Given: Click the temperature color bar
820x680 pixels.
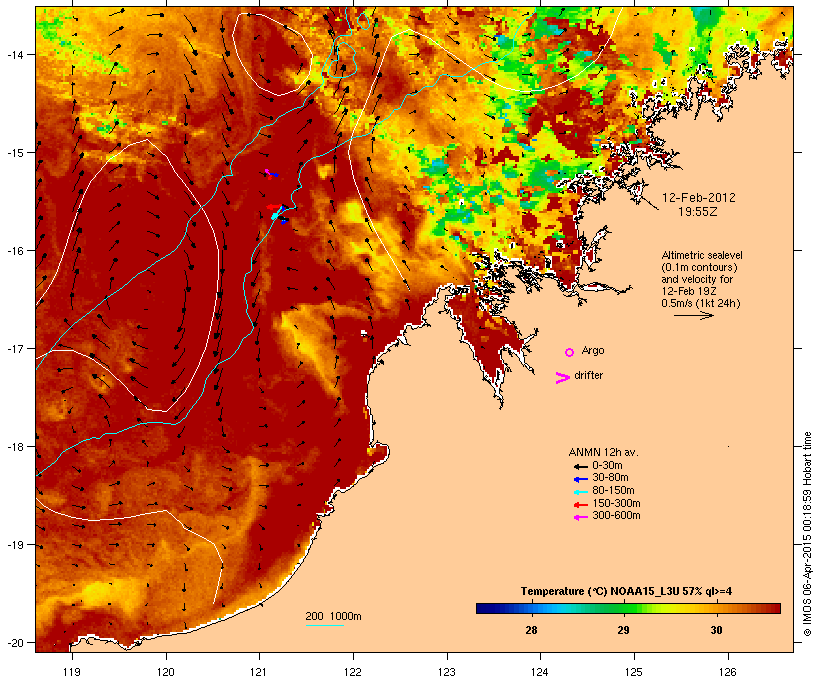Looking at the screenshot, I should pos(628,608).
